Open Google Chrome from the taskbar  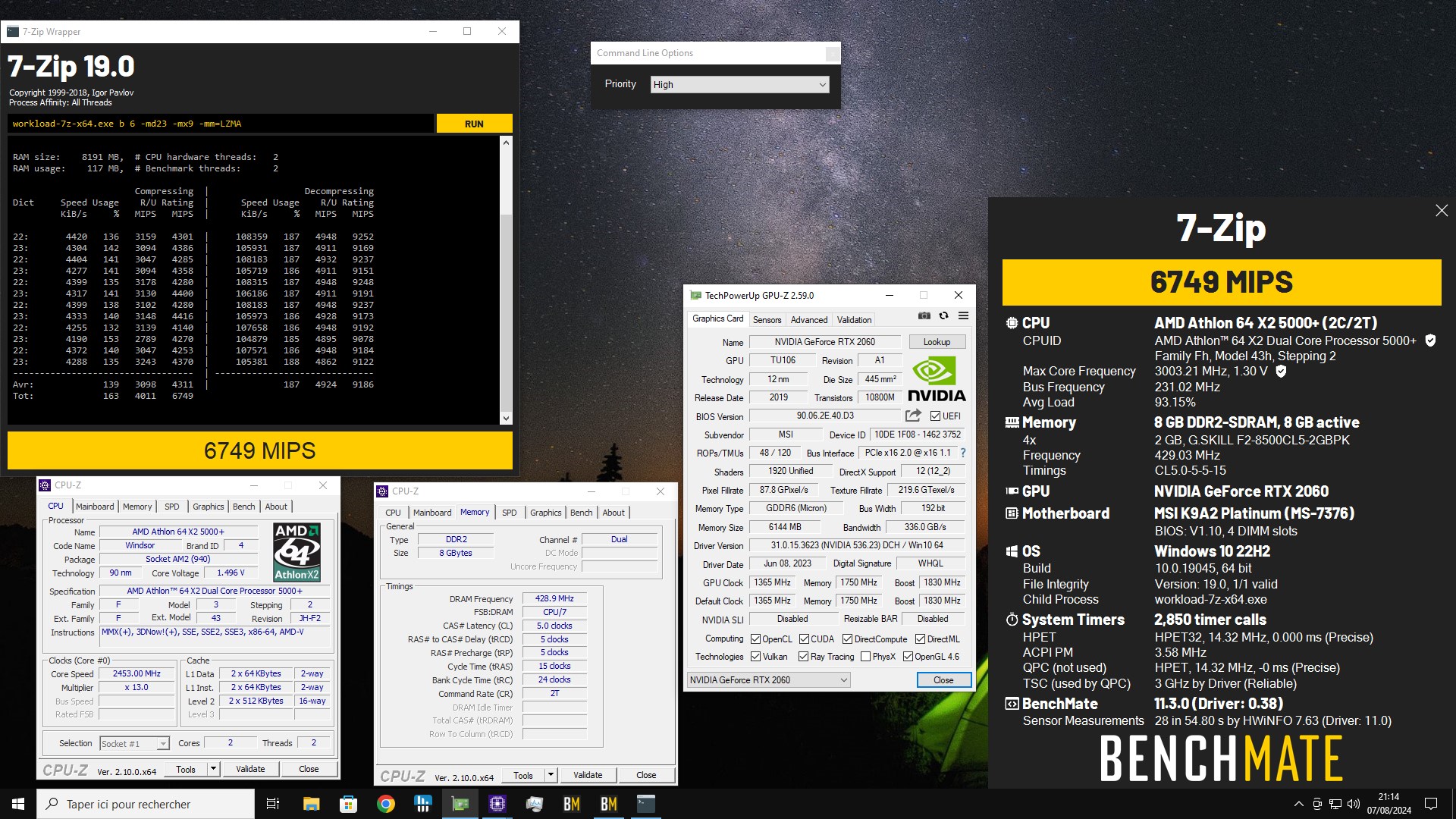tap(385, 804)
